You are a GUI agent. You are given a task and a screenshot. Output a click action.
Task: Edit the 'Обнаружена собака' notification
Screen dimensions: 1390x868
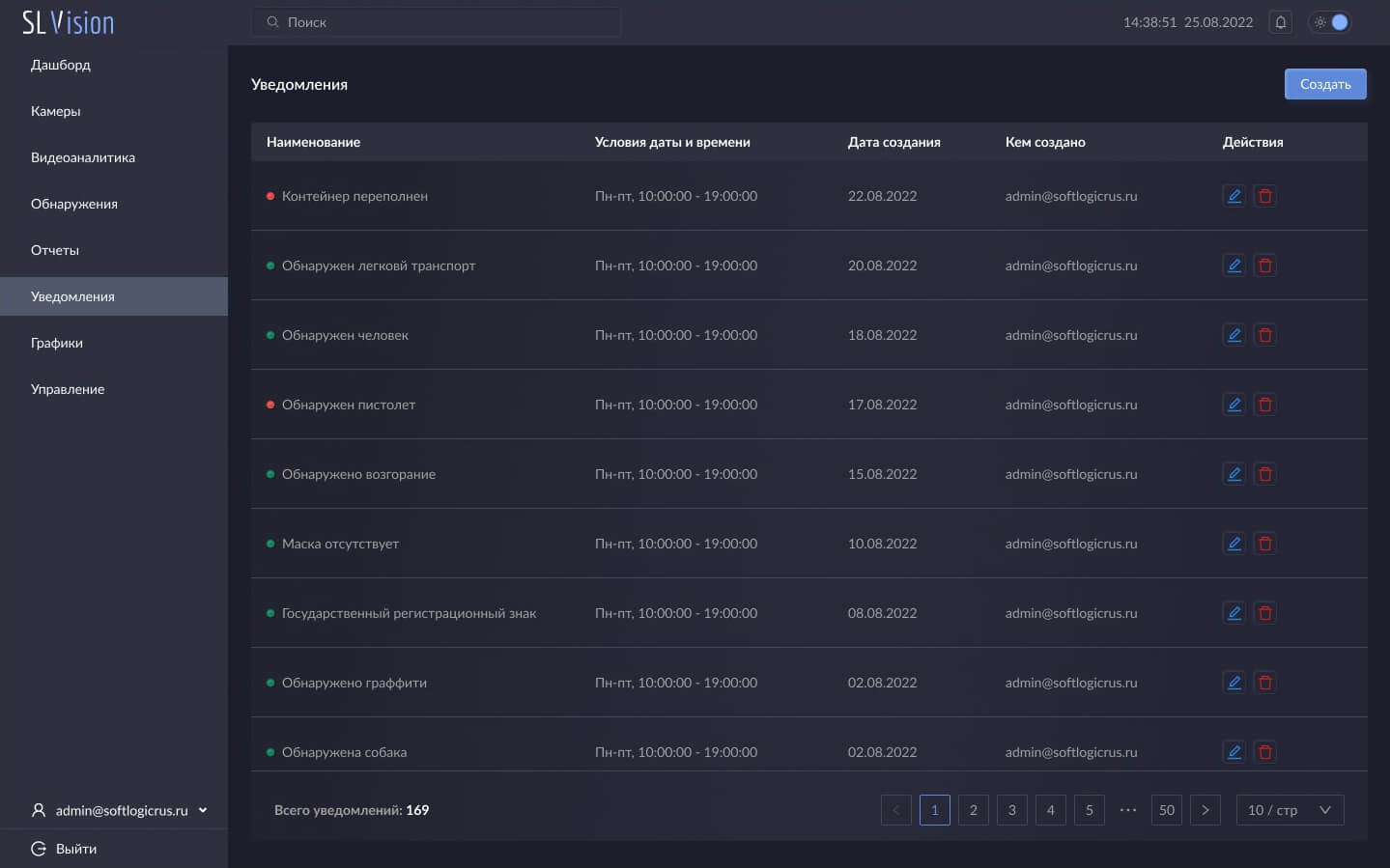coord(1234,752)
